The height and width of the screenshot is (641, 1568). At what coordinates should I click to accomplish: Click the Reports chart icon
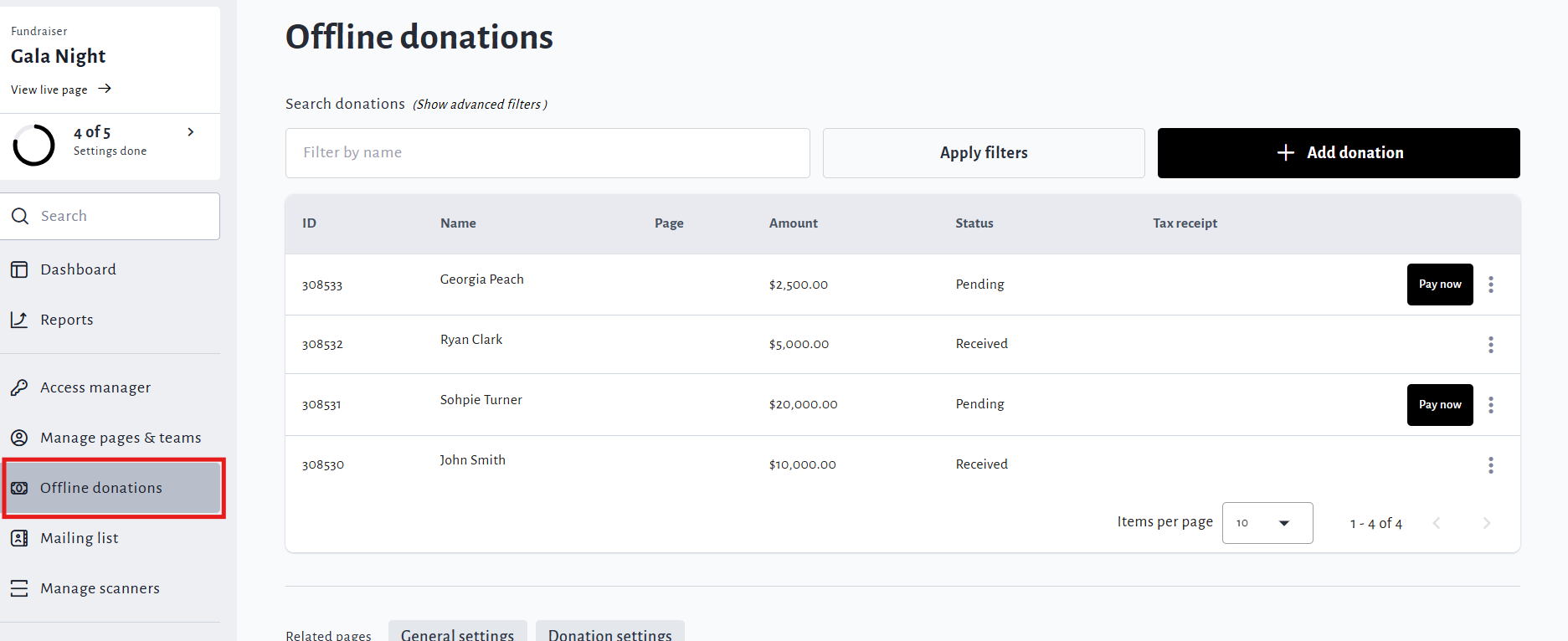19,320
